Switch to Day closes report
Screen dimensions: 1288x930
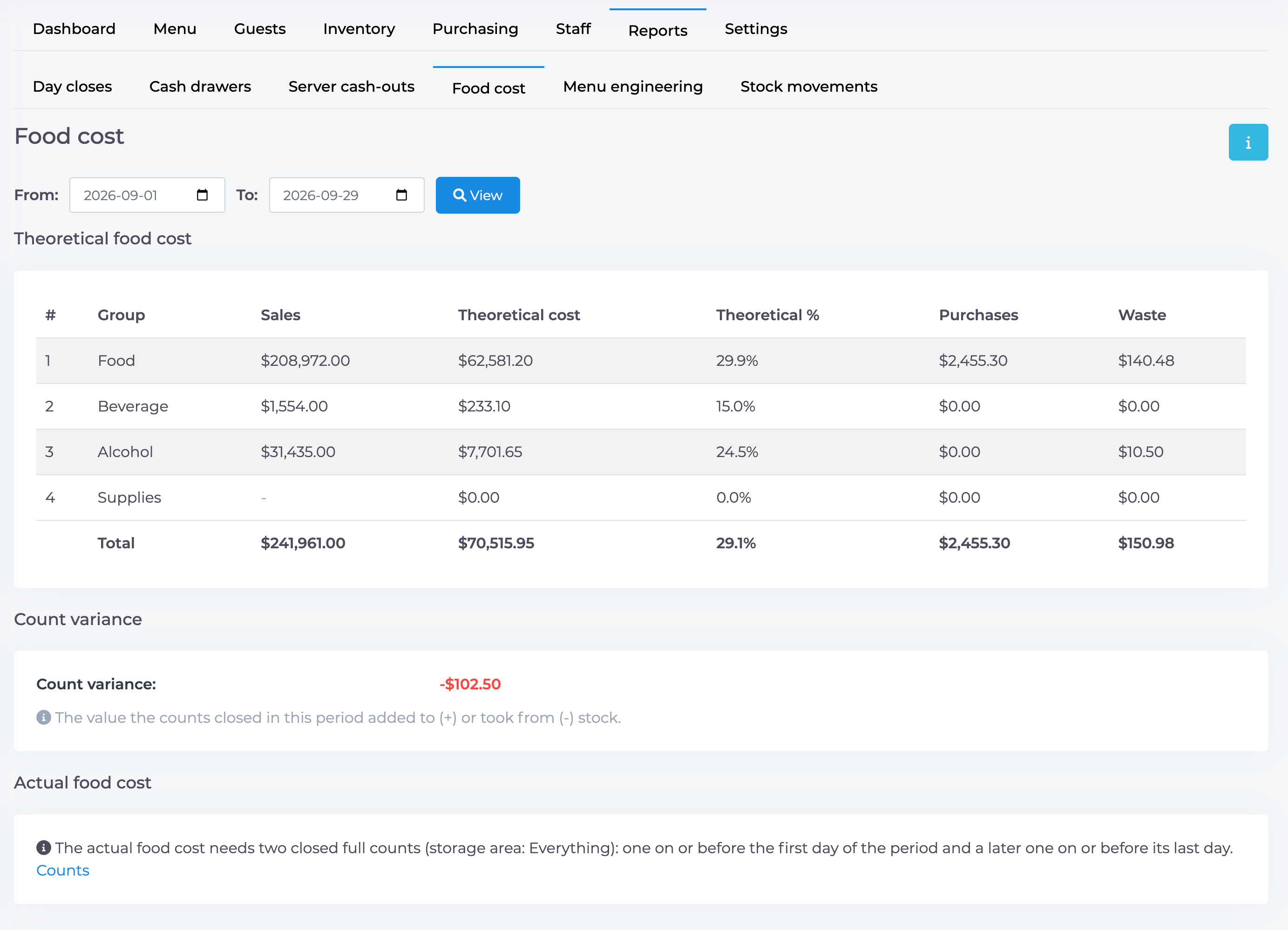[73, 86]
